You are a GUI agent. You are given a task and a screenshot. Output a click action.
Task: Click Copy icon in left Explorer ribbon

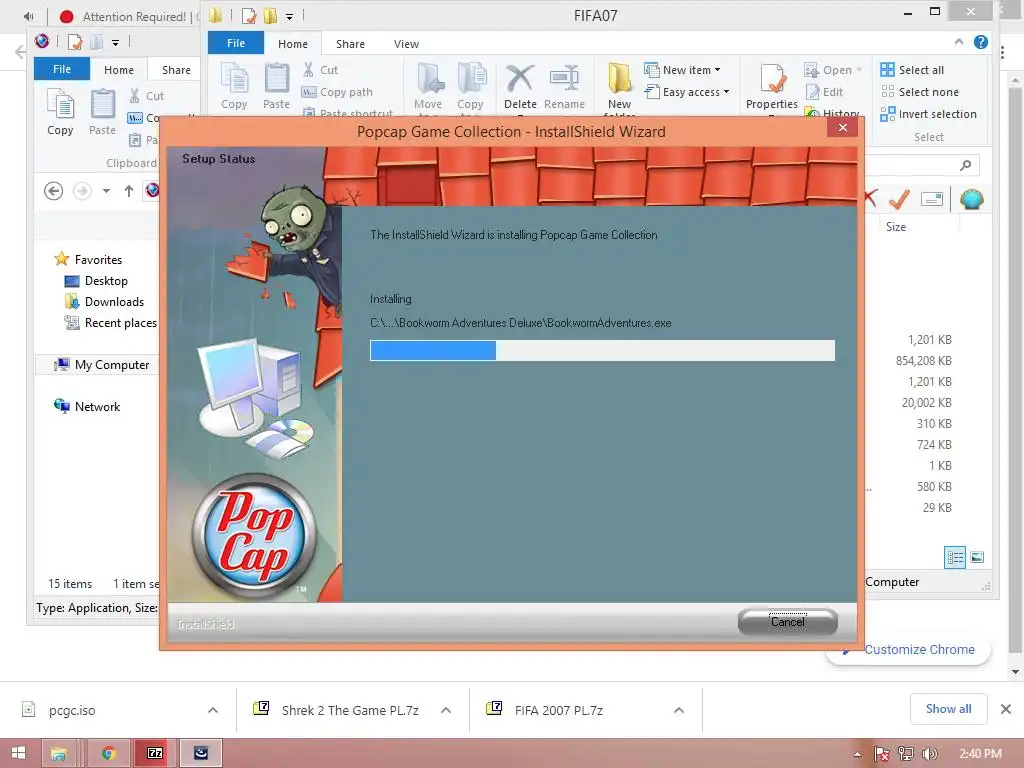point(60,112)
